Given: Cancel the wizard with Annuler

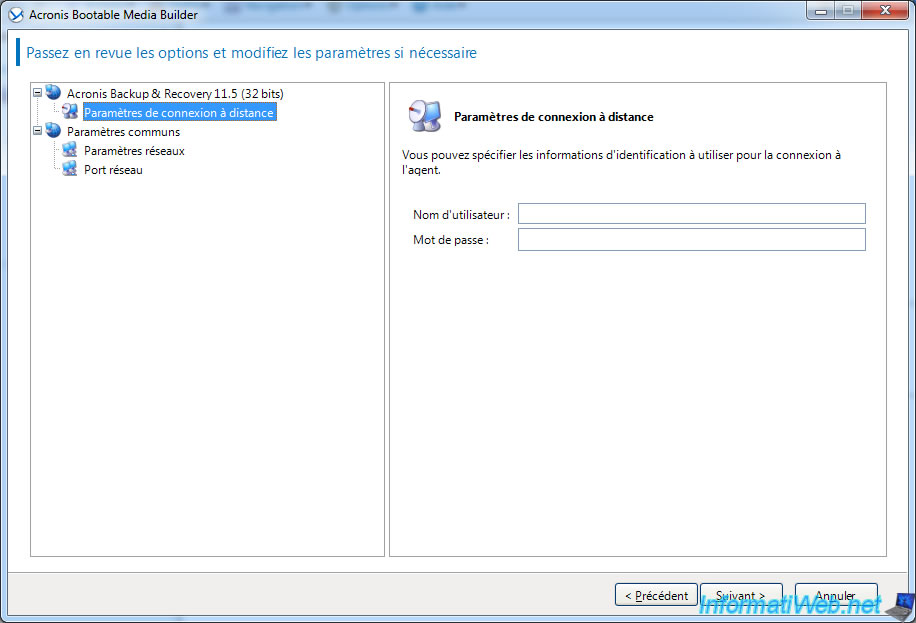Looking at the screenshot, I should coord(836,595).
